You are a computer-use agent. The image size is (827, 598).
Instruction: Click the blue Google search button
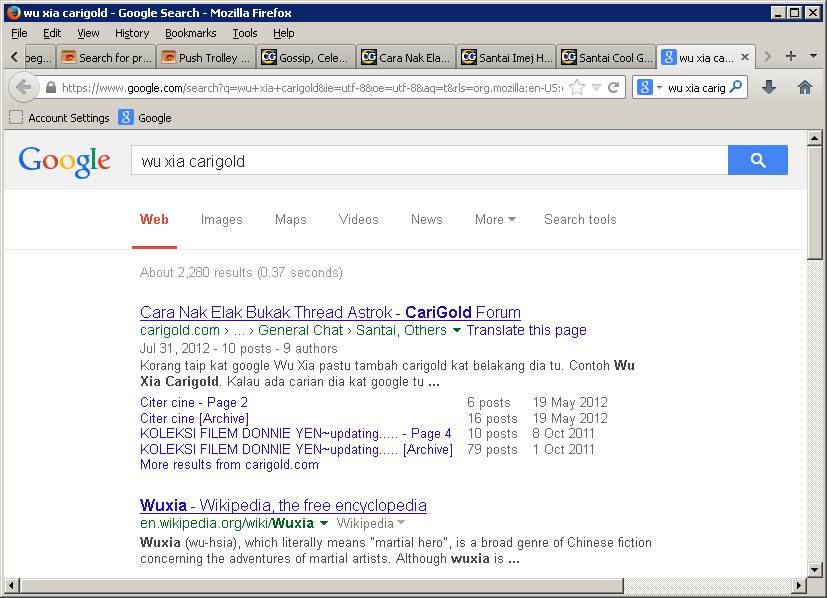758,160
